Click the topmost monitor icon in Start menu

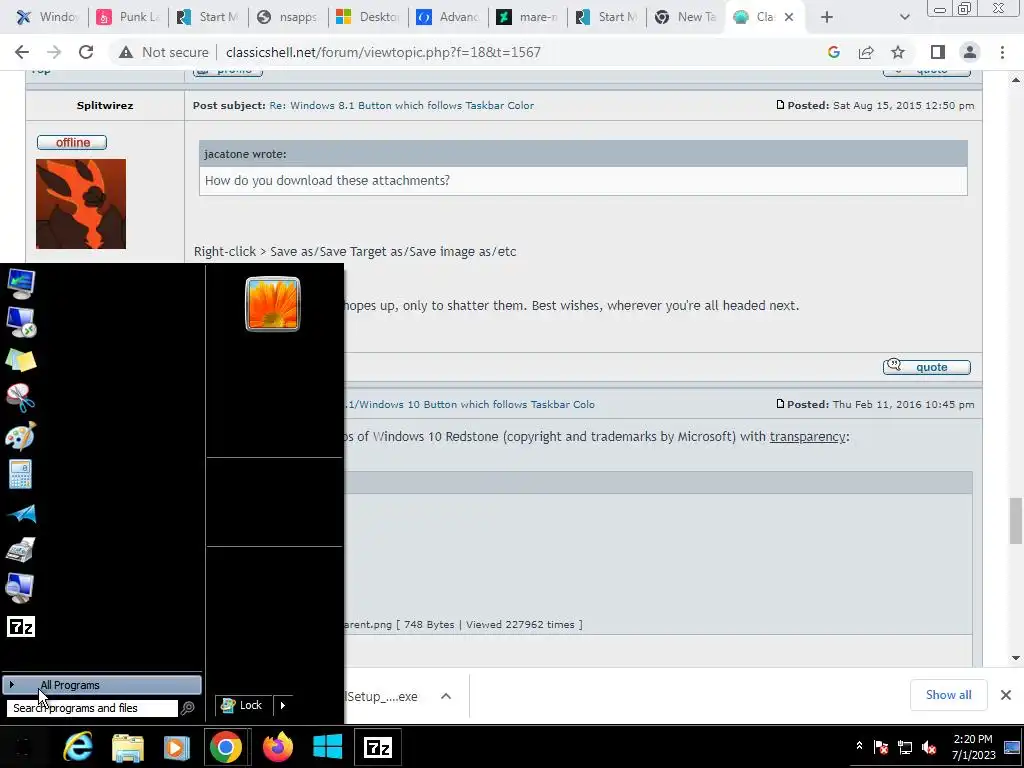point(21,284)
